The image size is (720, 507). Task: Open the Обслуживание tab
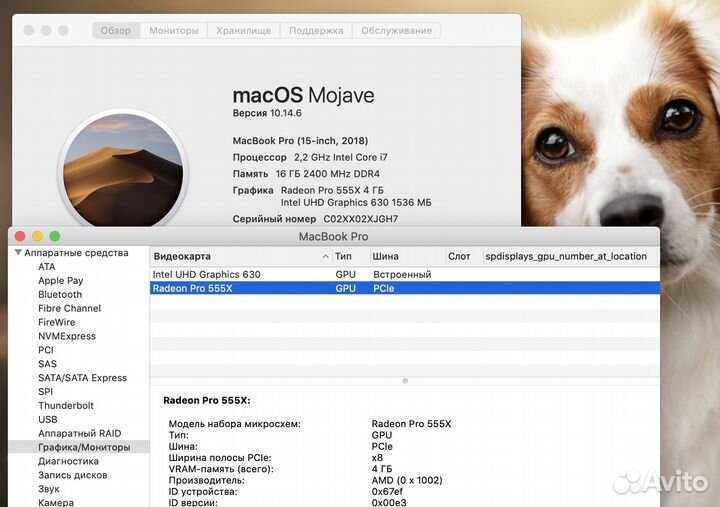pos(396,31)
